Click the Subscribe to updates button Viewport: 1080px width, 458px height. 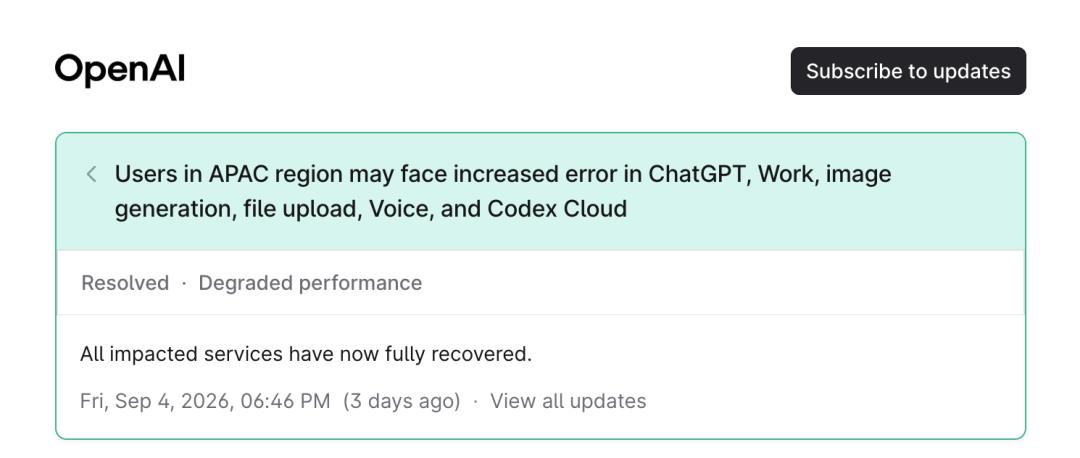pos(908,71)
